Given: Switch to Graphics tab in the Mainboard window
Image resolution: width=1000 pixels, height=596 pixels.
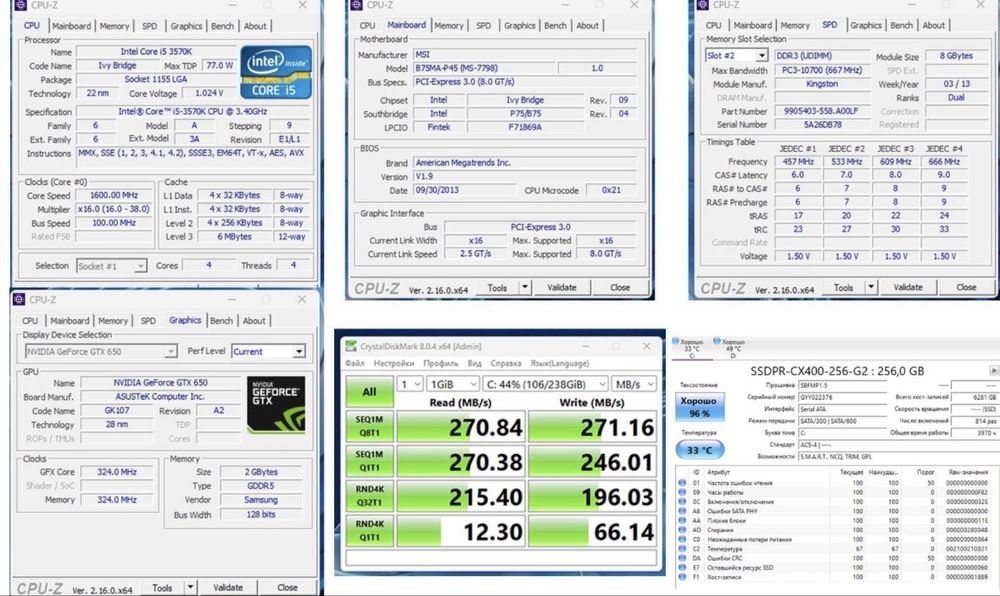Looking at the screenshot, I should click(x=519, y=25).
